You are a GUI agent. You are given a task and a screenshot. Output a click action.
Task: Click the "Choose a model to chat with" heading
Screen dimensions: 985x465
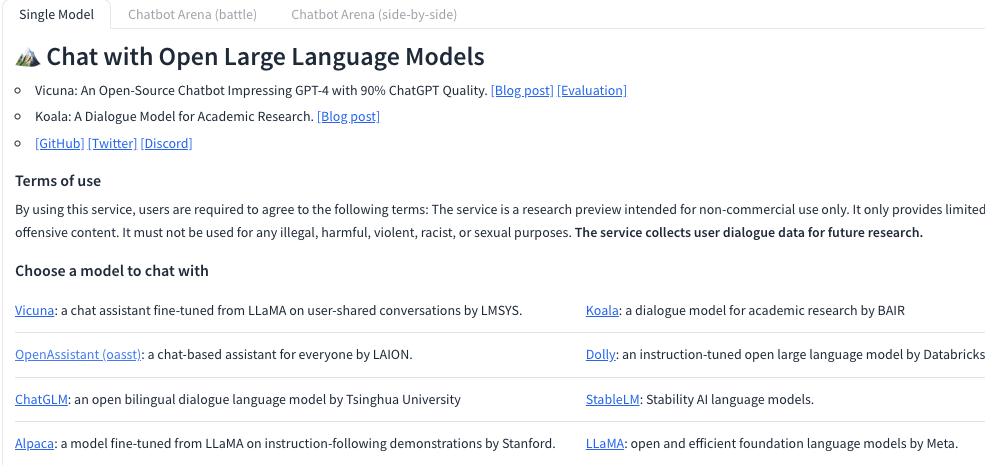point(112,271)
